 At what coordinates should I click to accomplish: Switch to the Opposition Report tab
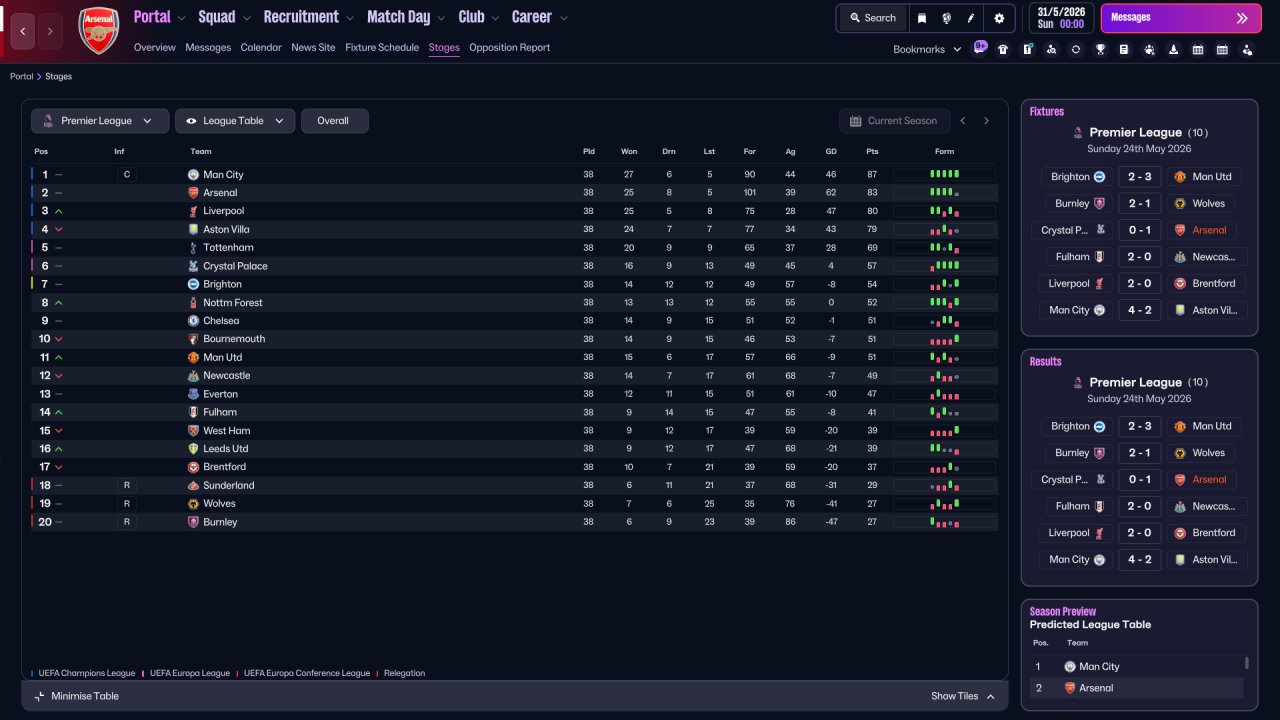pyautogui.click(x=509, y=47)
